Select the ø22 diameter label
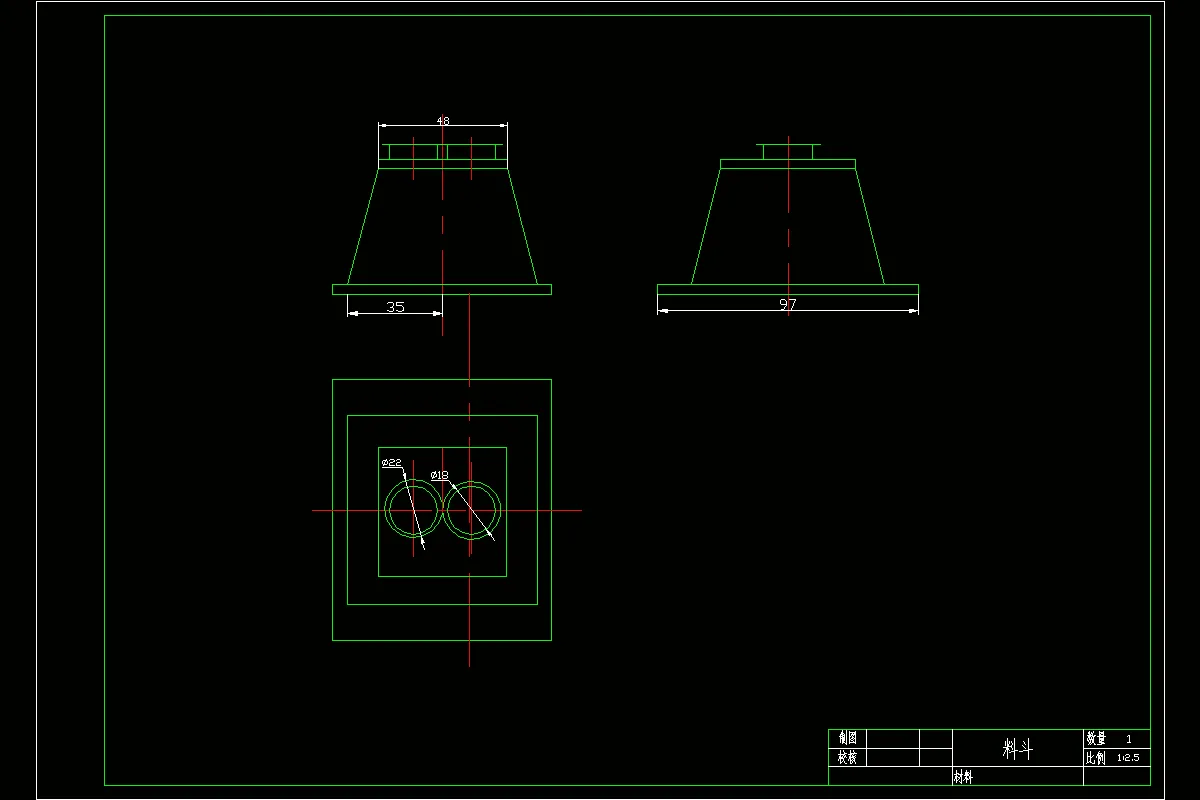This screenshot has height=800, width=1200. pos(391,463)
